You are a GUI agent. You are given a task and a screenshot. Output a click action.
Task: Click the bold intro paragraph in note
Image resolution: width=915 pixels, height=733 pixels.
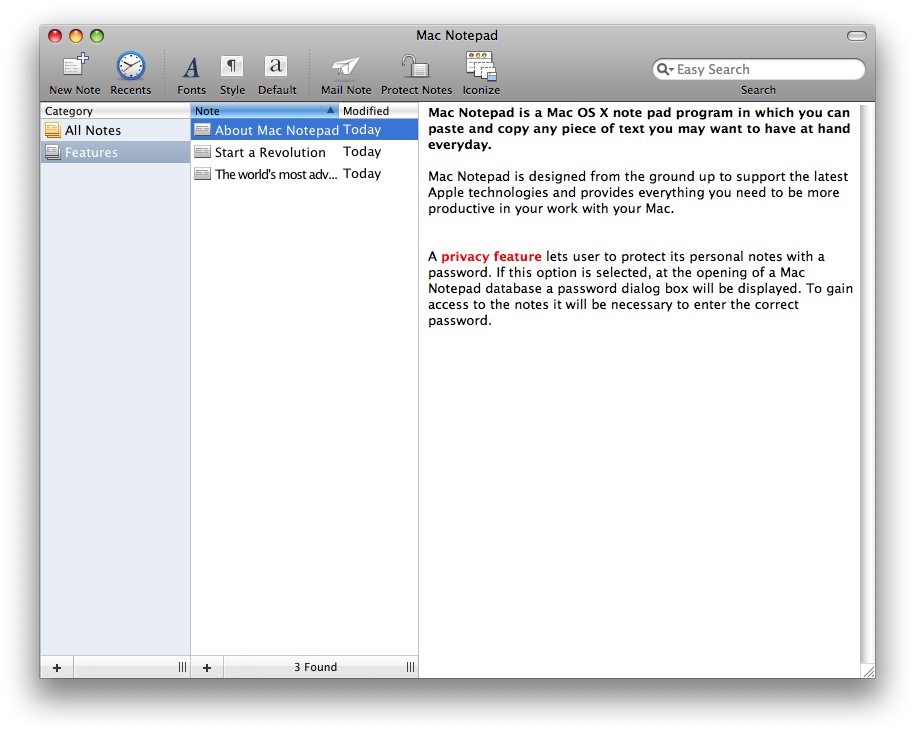click(639, 128)
